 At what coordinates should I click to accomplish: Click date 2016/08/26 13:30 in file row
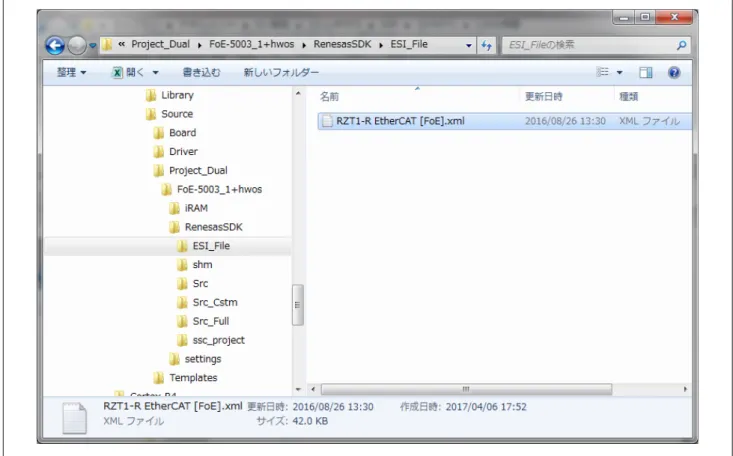coord(565,121)
